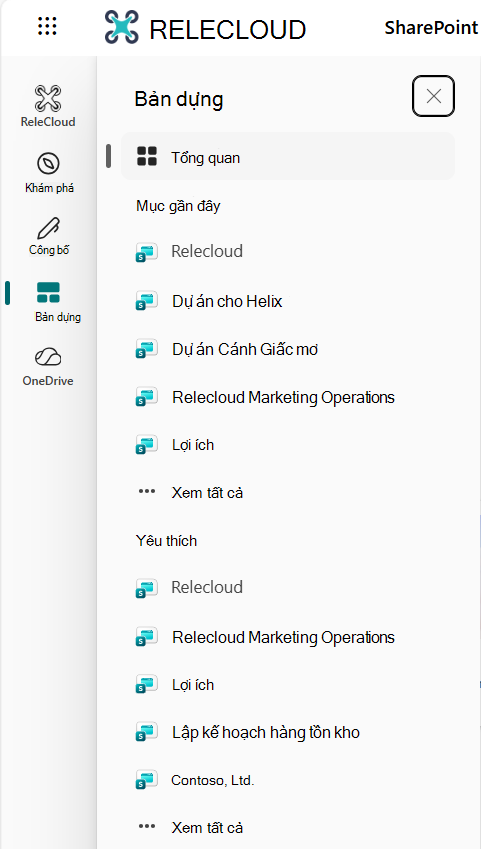Select the Tổng quan overview item
The height and width of the screenshot is (849, 481).
tap(288, 157)
